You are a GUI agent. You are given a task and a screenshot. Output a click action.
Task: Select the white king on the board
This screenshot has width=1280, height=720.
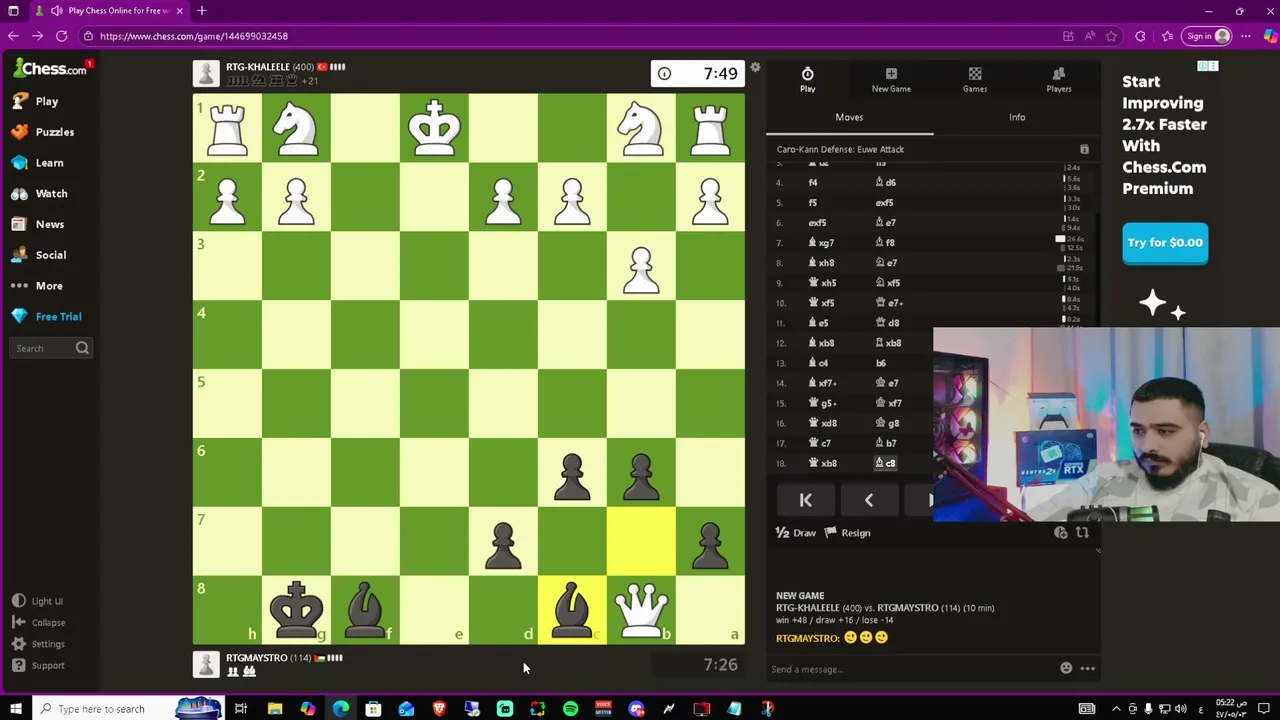pos(434,127)
